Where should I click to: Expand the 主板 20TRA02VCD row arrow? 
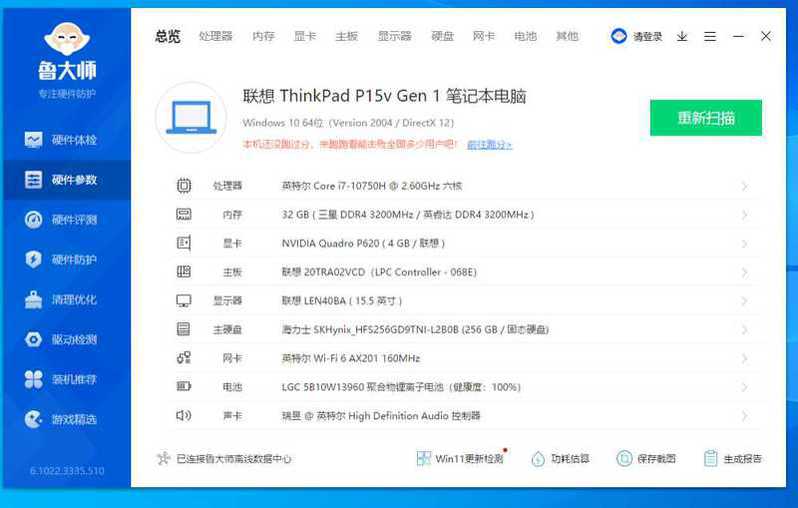(x=745, y=272)
